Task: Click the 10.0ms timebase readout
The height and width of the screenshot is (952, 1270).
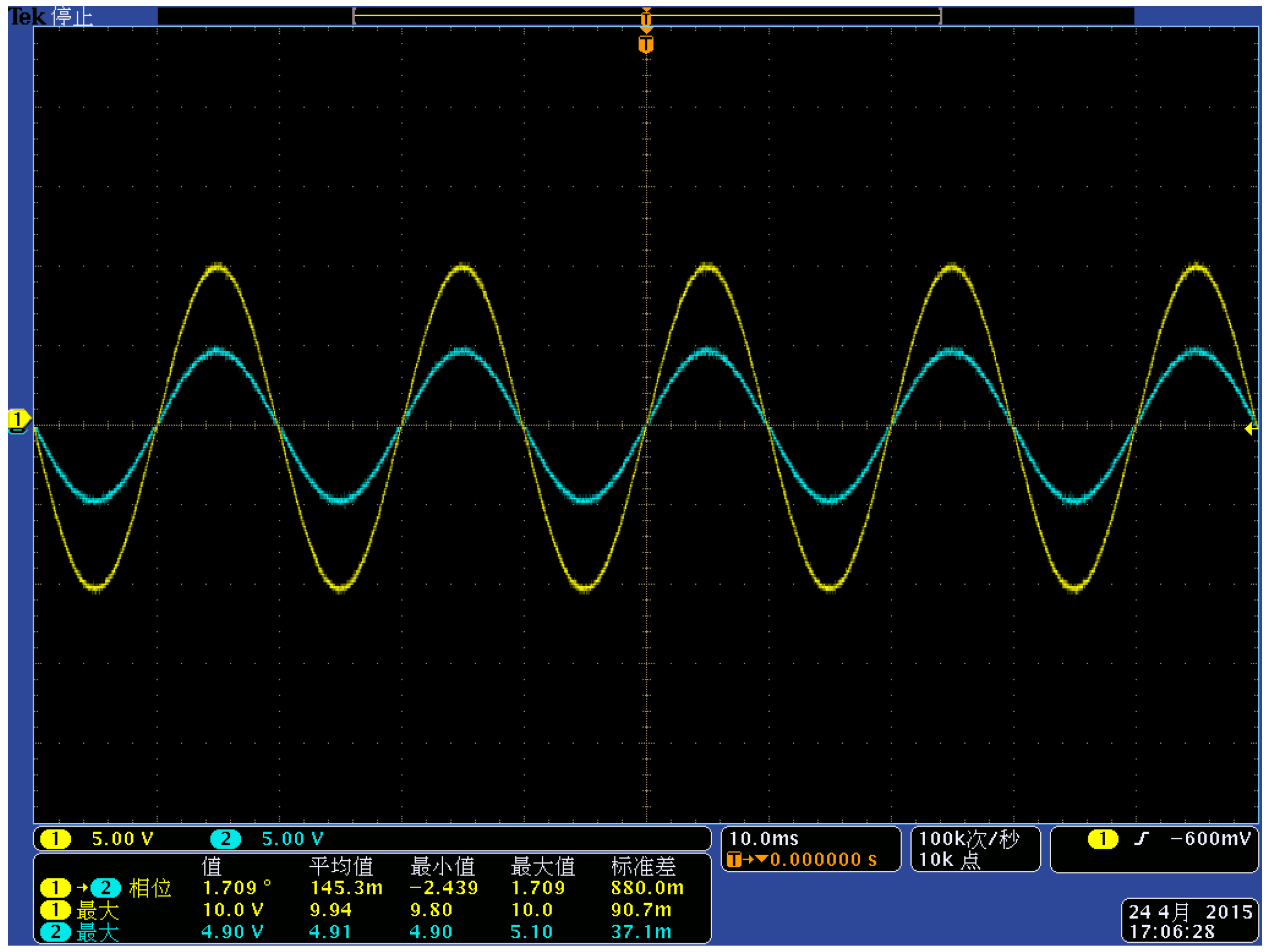Action: [x=763, y=838]
